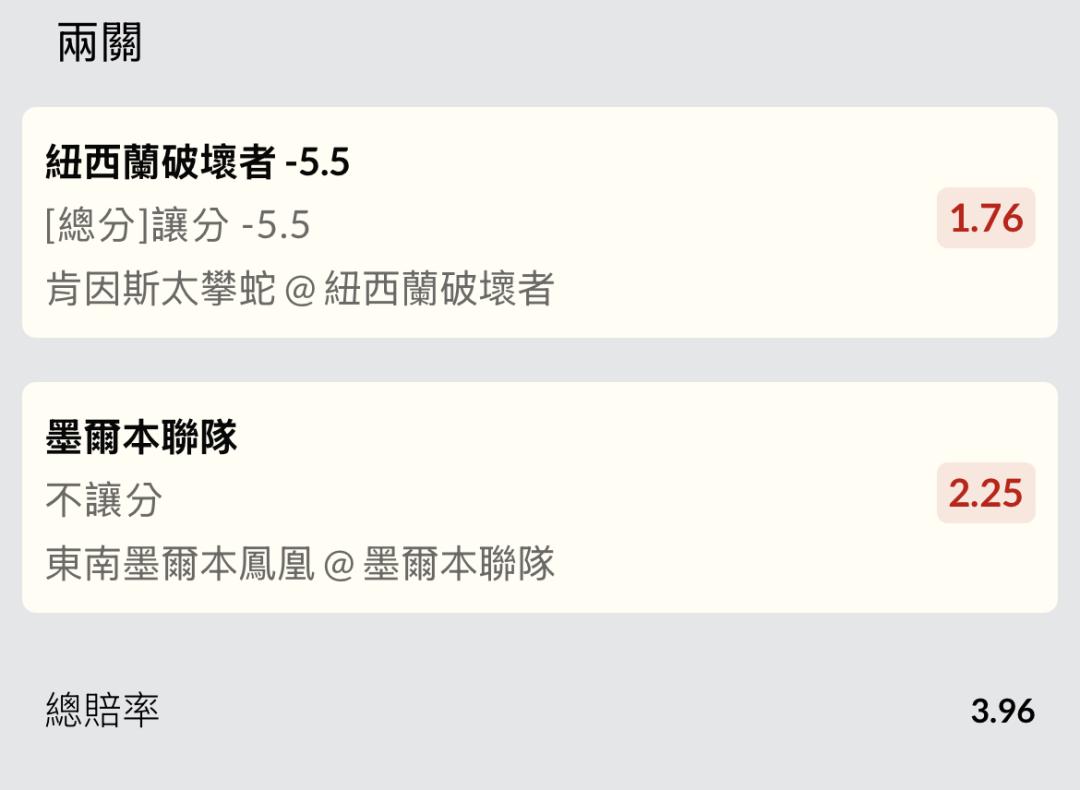The width and height of the screenshot is (1080, 790).
Task: Select 肯因斯太攀蛇 team name in matchup line
Action: click(160, 290)
